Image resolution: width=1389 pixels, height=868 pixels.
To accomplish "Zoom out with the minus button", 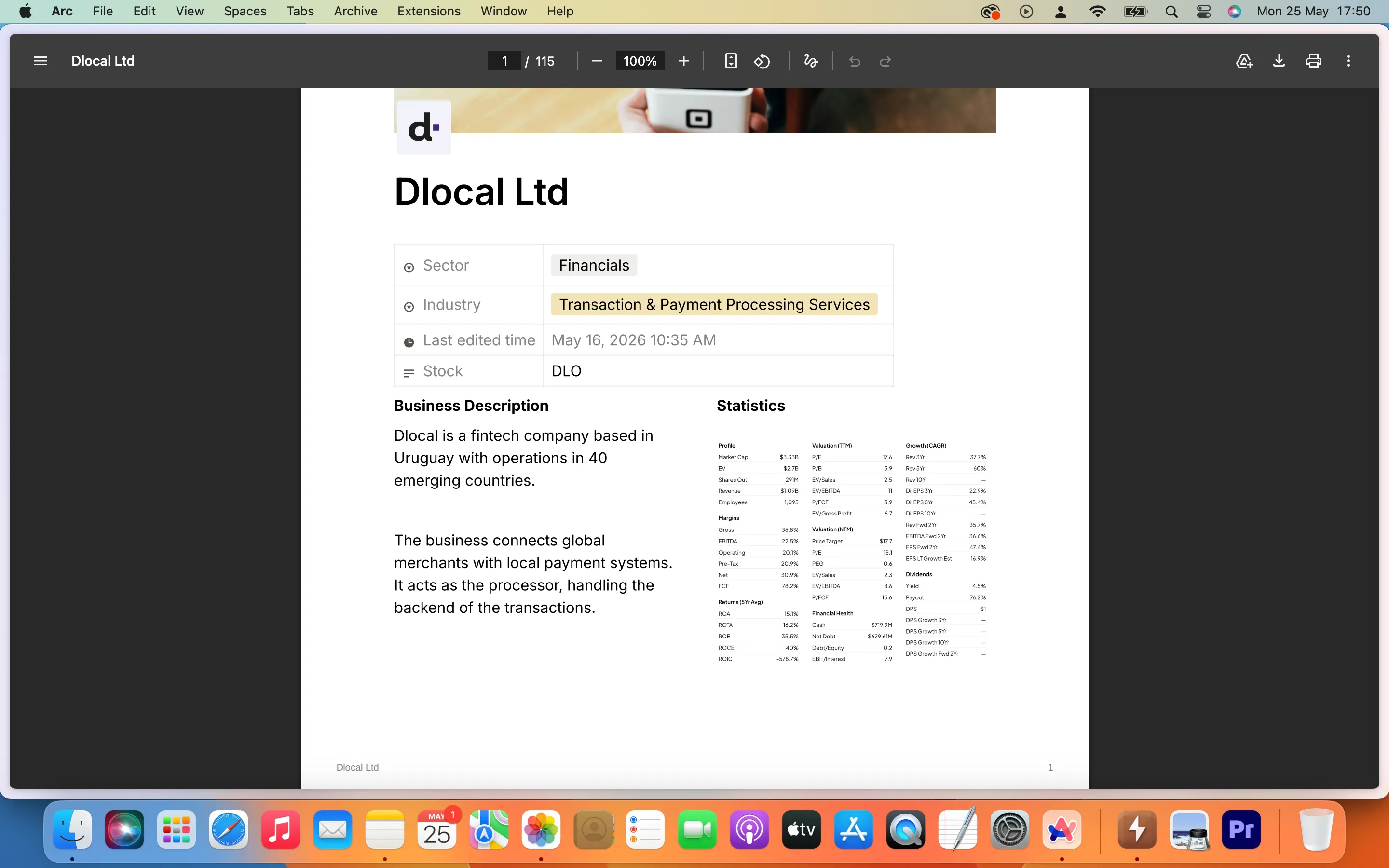I will pyautogui.click(x=597, y=61).
